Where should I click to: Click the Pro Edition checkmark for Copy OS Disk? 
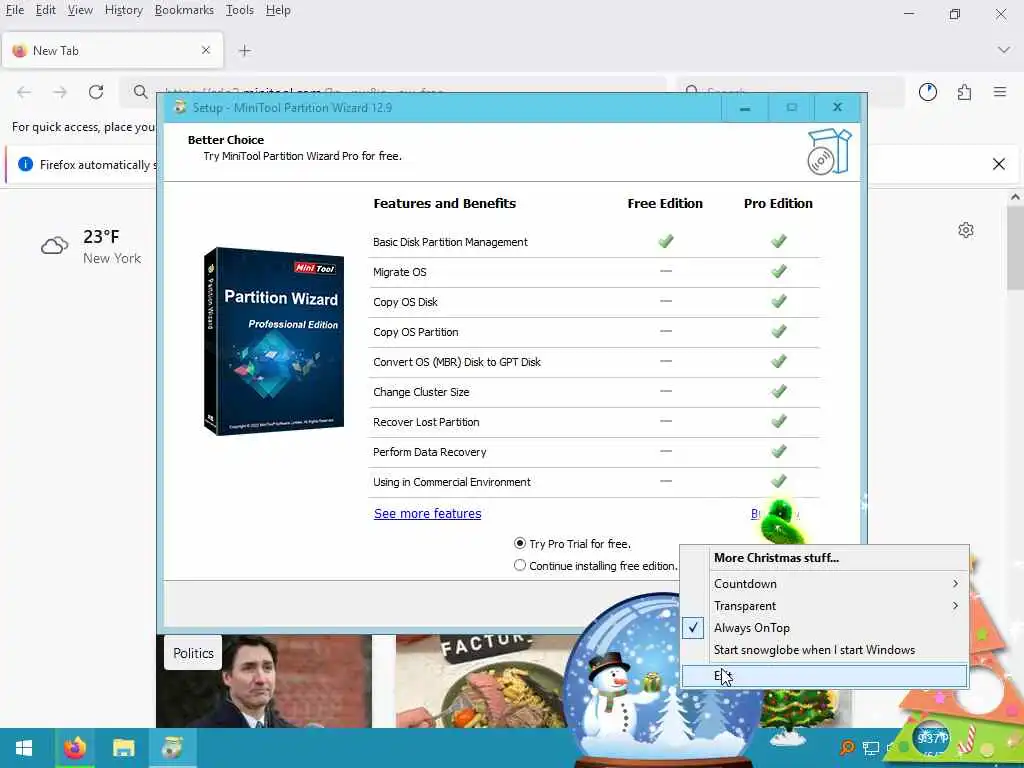point(778,301)
